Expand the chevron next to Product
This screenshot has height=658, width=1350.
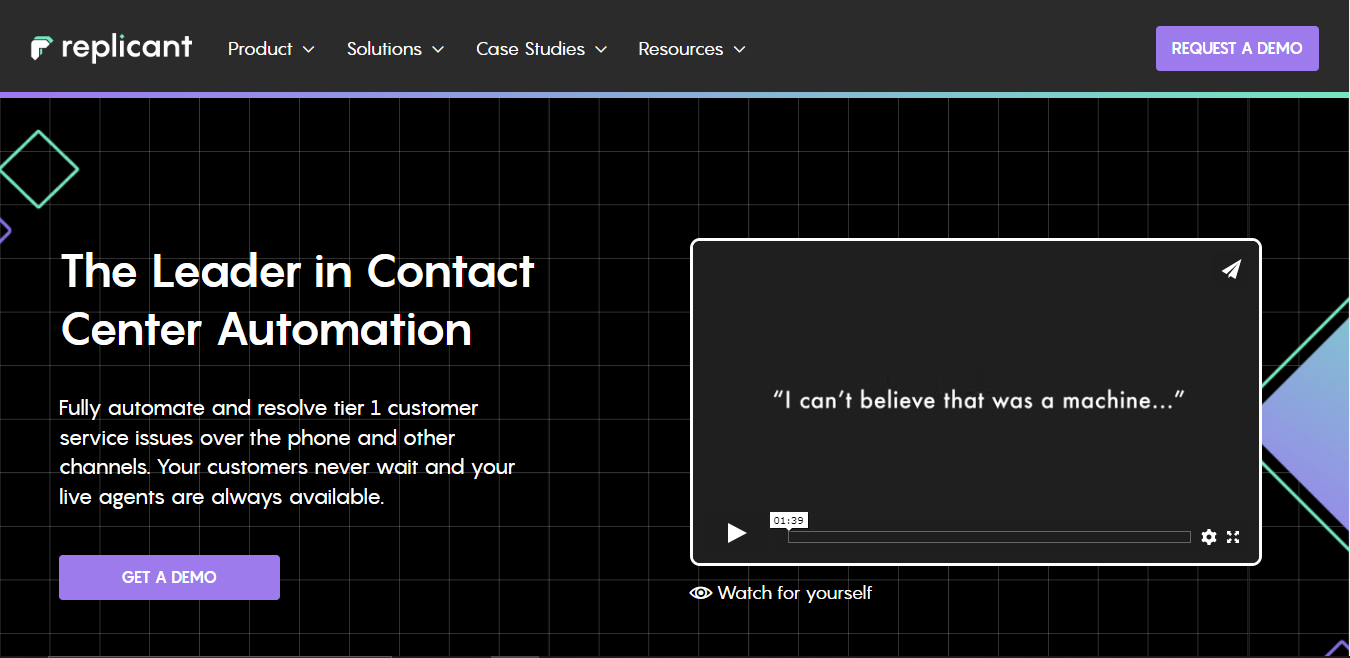point(308,49)
